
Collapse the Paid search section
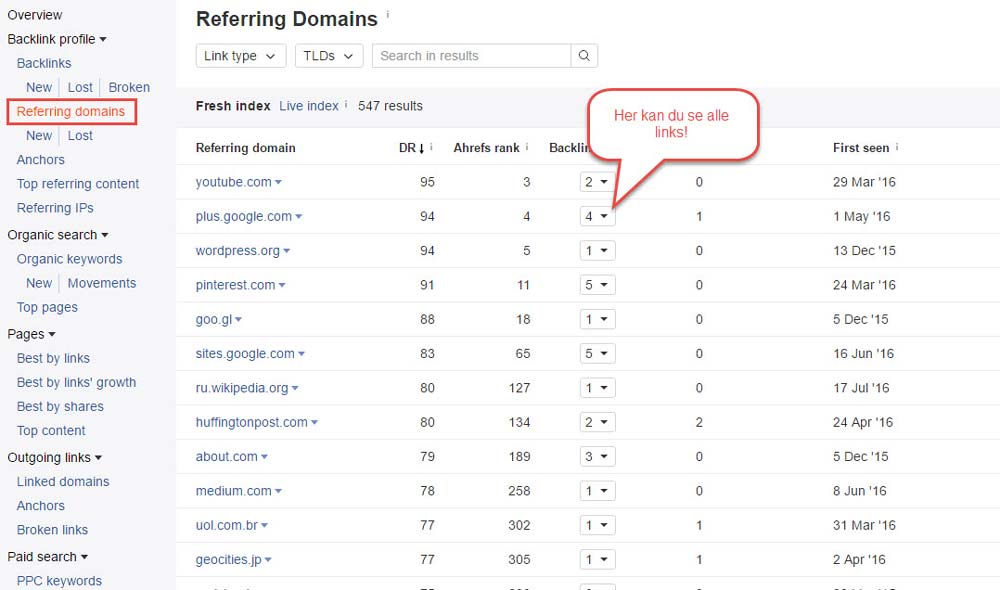click(x=47, y=557)
